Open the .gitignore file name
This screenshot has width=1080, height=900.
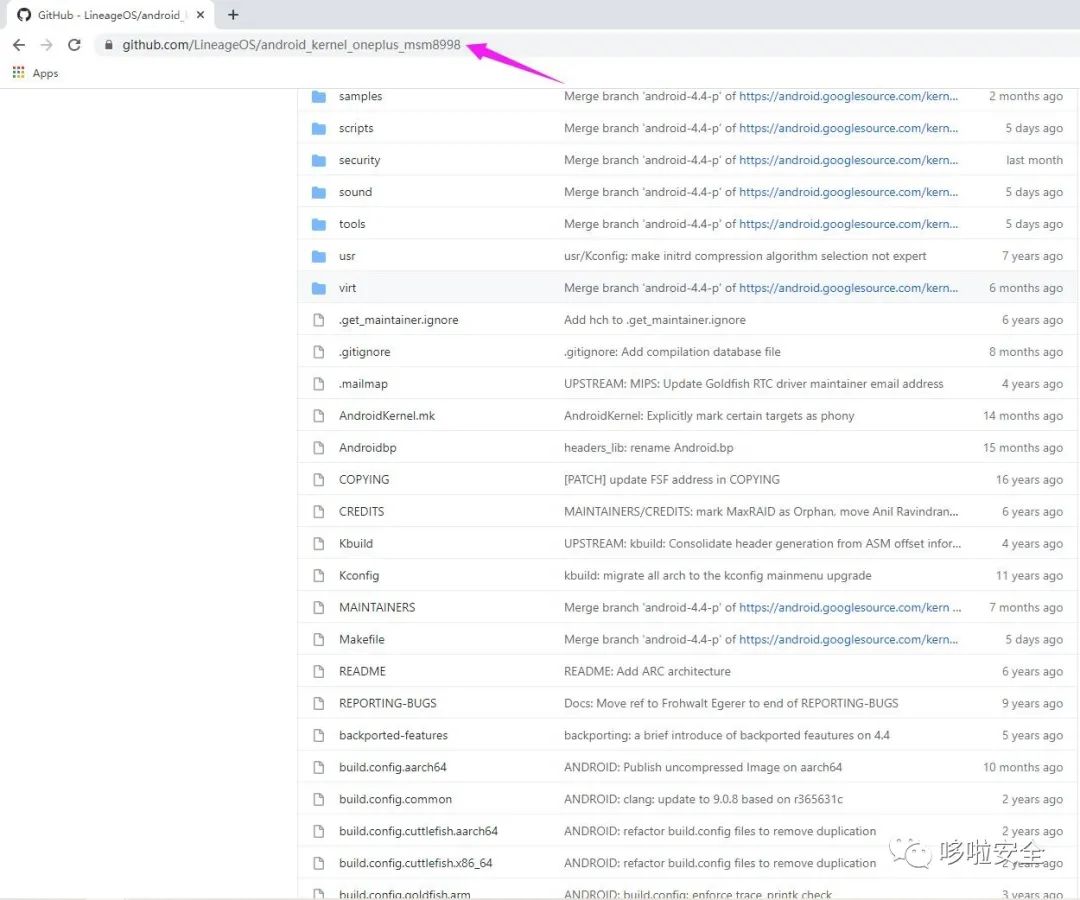tap(364, 352)
